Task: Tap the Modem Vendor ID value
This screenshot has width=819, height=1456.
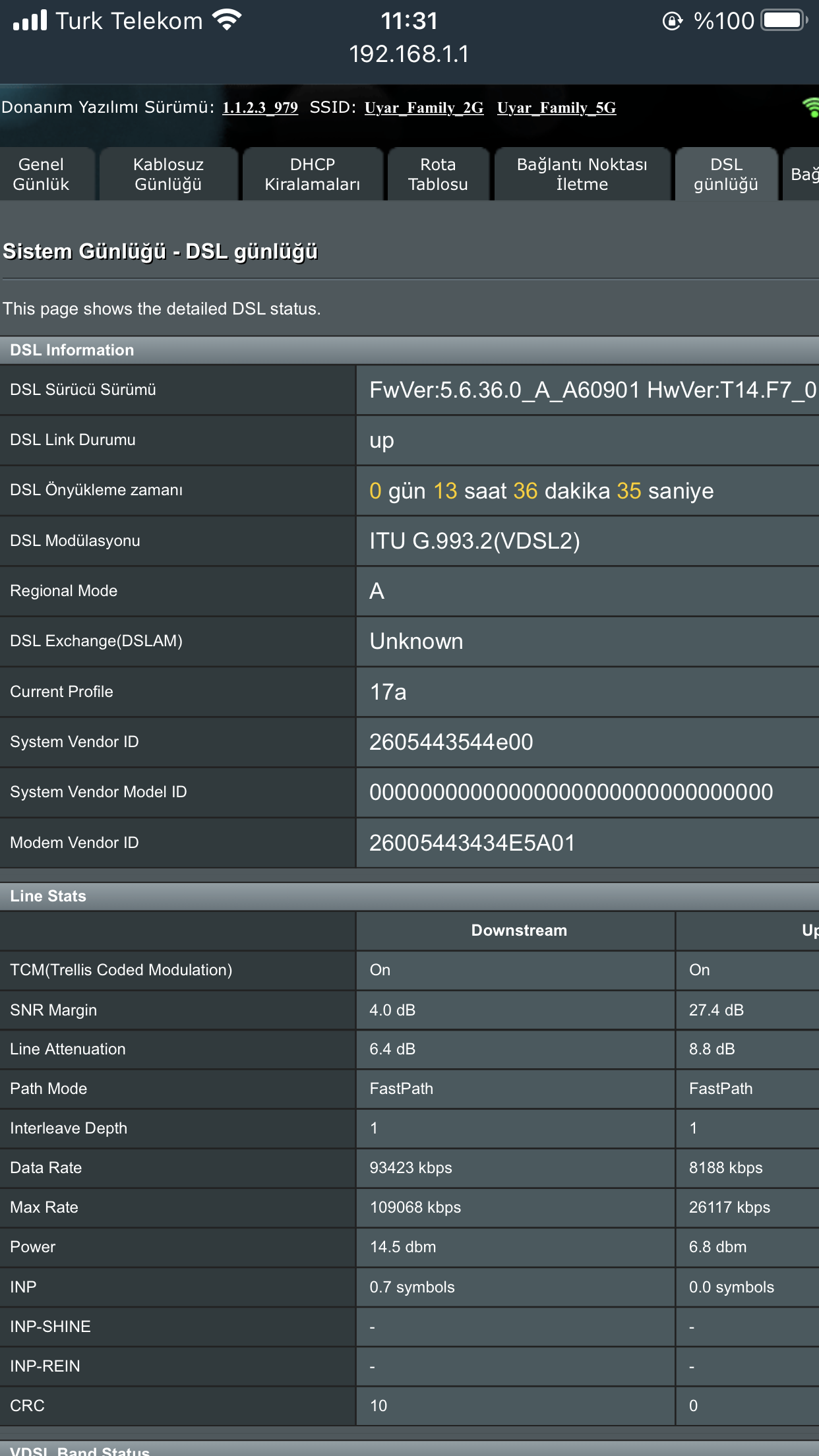Action: tap(471, 843)
